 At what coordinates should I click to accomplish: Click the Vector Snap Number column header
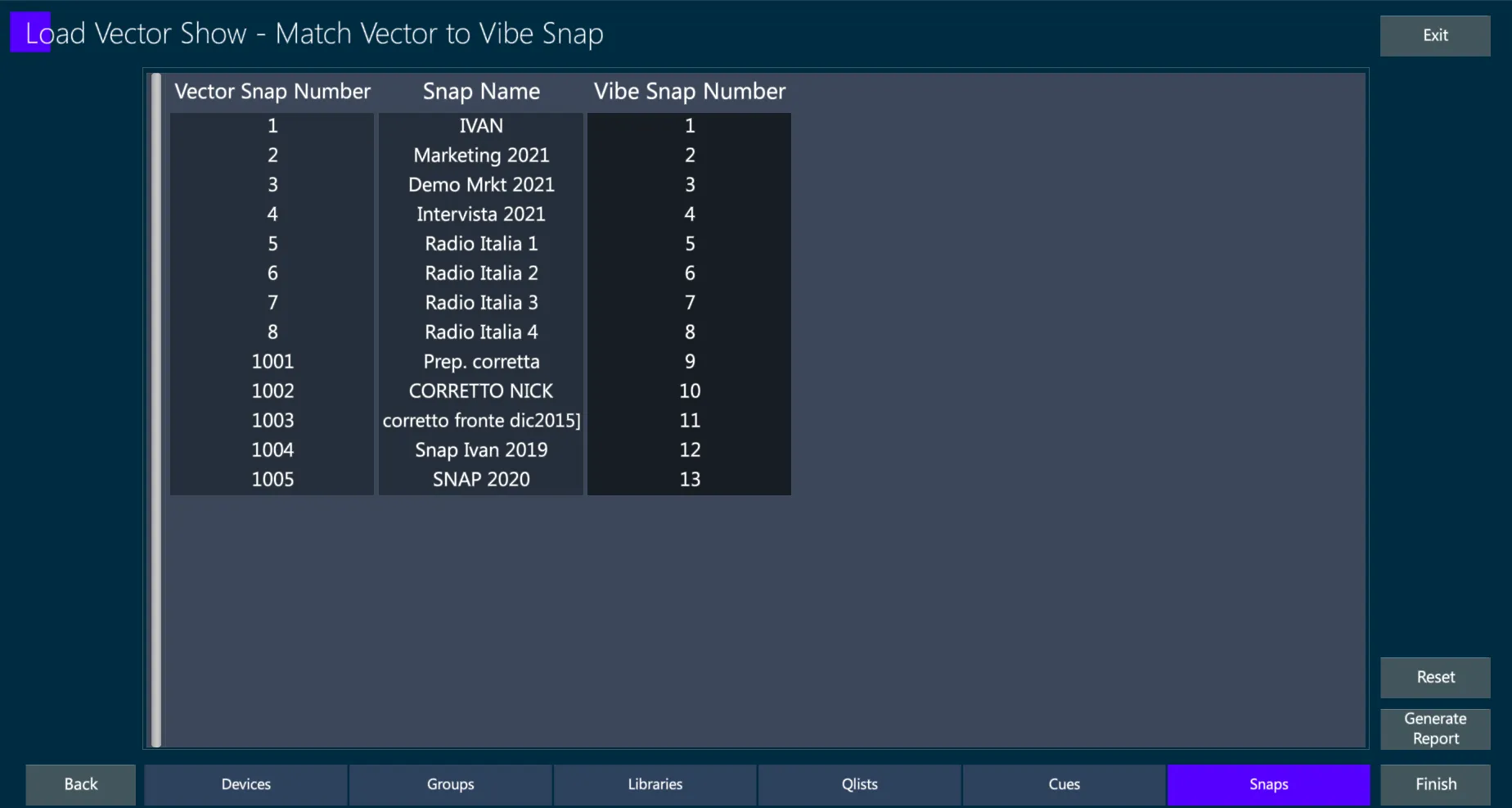pos(272,92)
